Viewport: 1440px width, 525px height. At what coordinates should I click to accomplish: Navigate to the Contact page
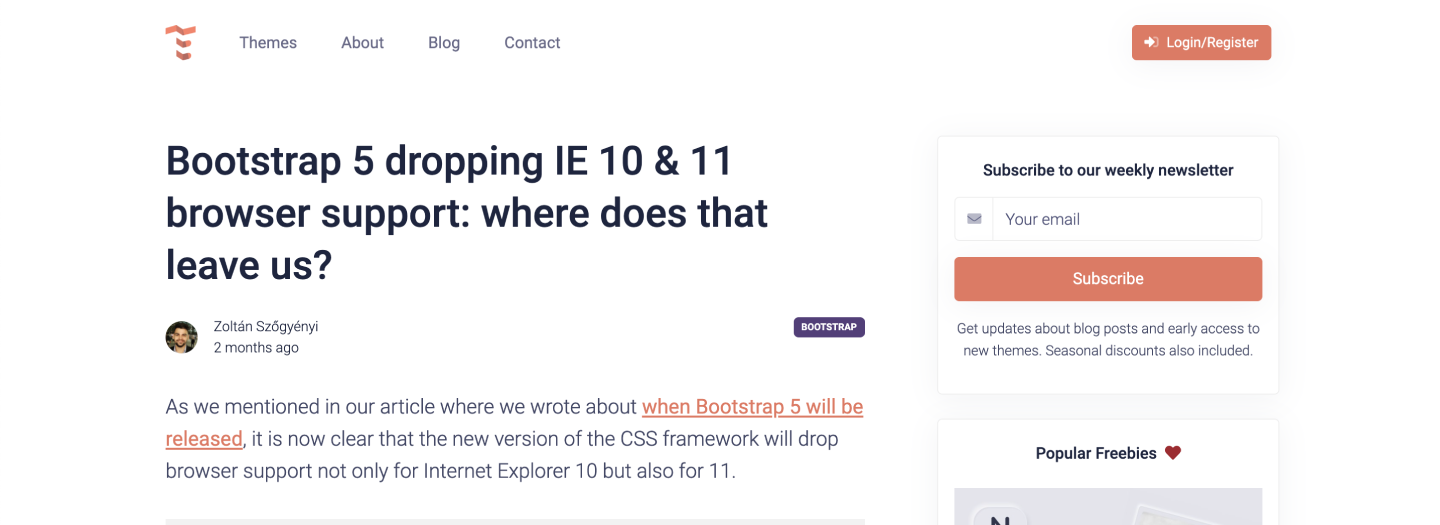[x=532, y=43]
